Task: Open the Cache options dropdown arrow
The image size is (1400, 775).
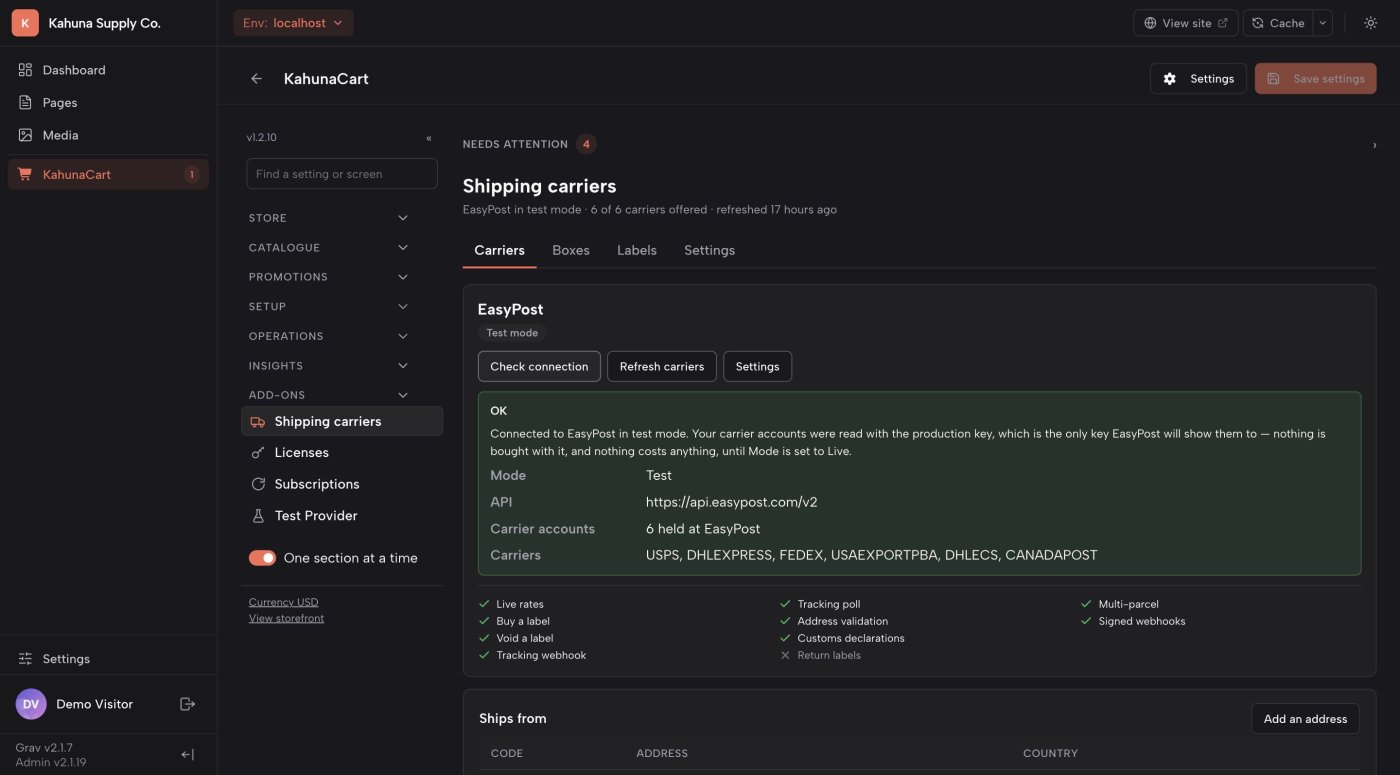Action: pyautogui.click(x=1322, y=23)
